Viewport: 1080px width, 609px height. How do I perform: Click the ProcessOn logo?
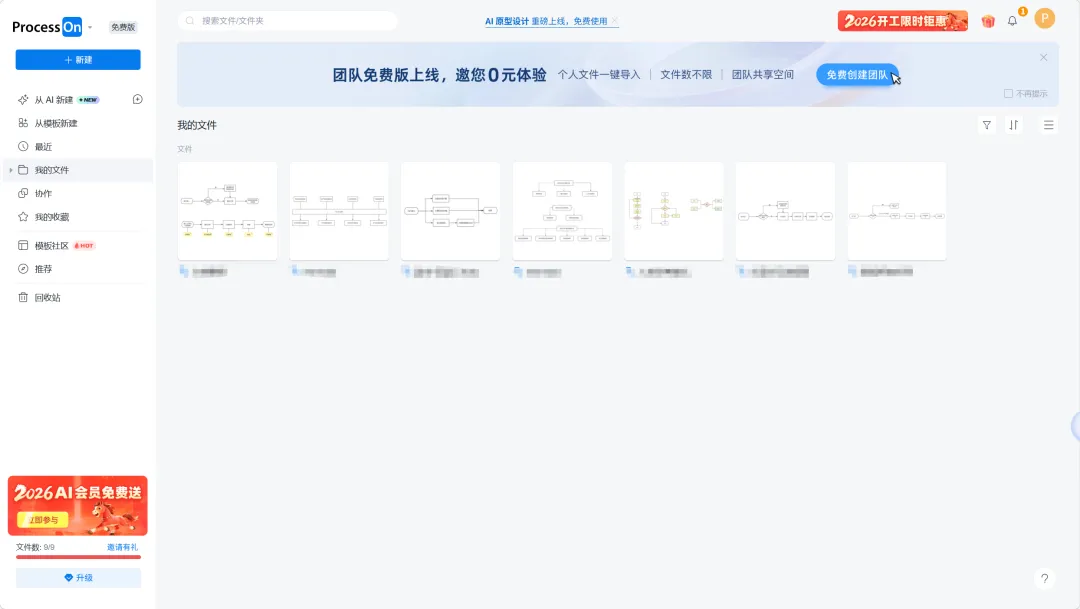click(x=47, y=27)
